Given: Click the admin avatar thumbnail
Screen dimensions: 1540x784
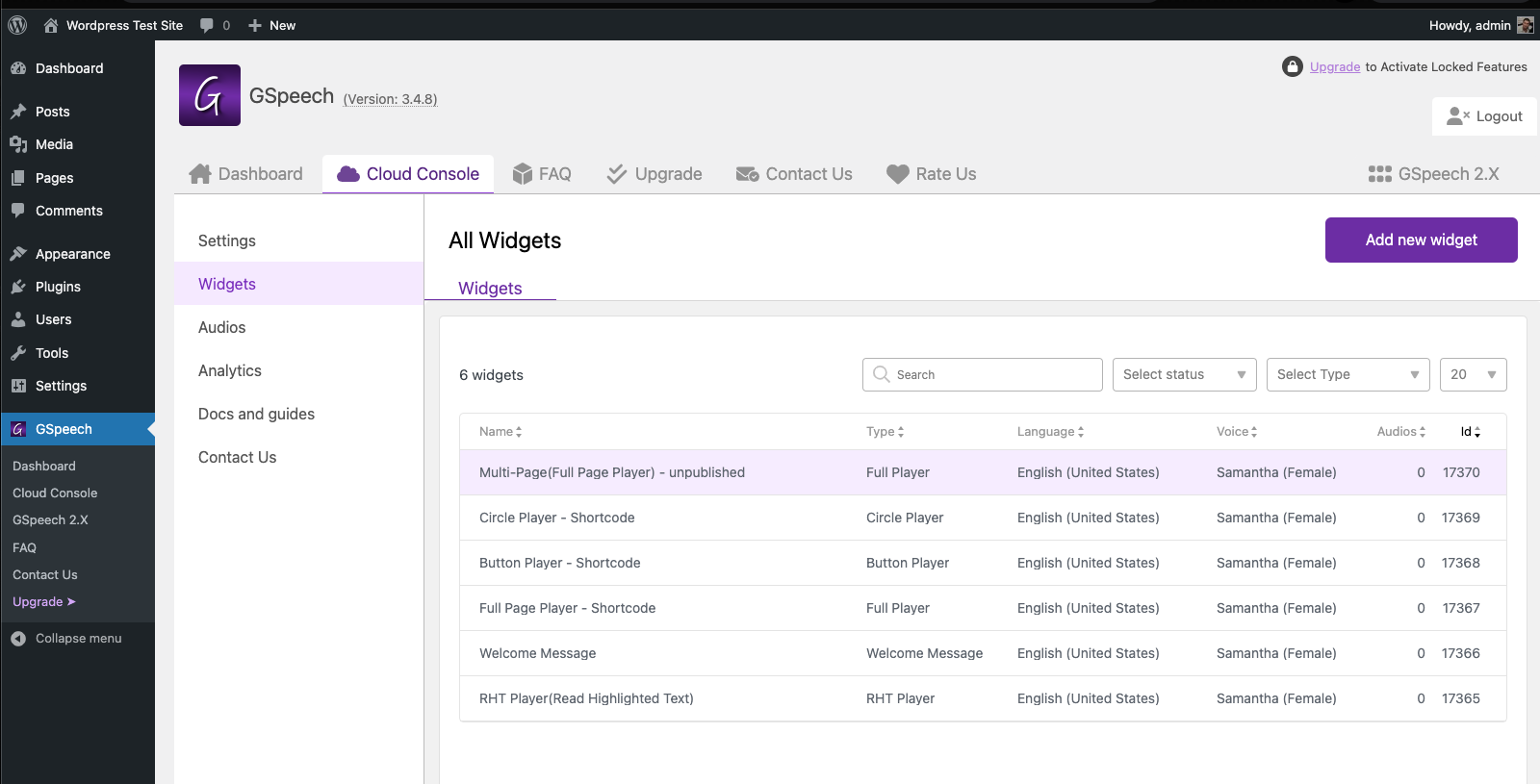Looking at the screenshot, I should (x=1526, y=25).
